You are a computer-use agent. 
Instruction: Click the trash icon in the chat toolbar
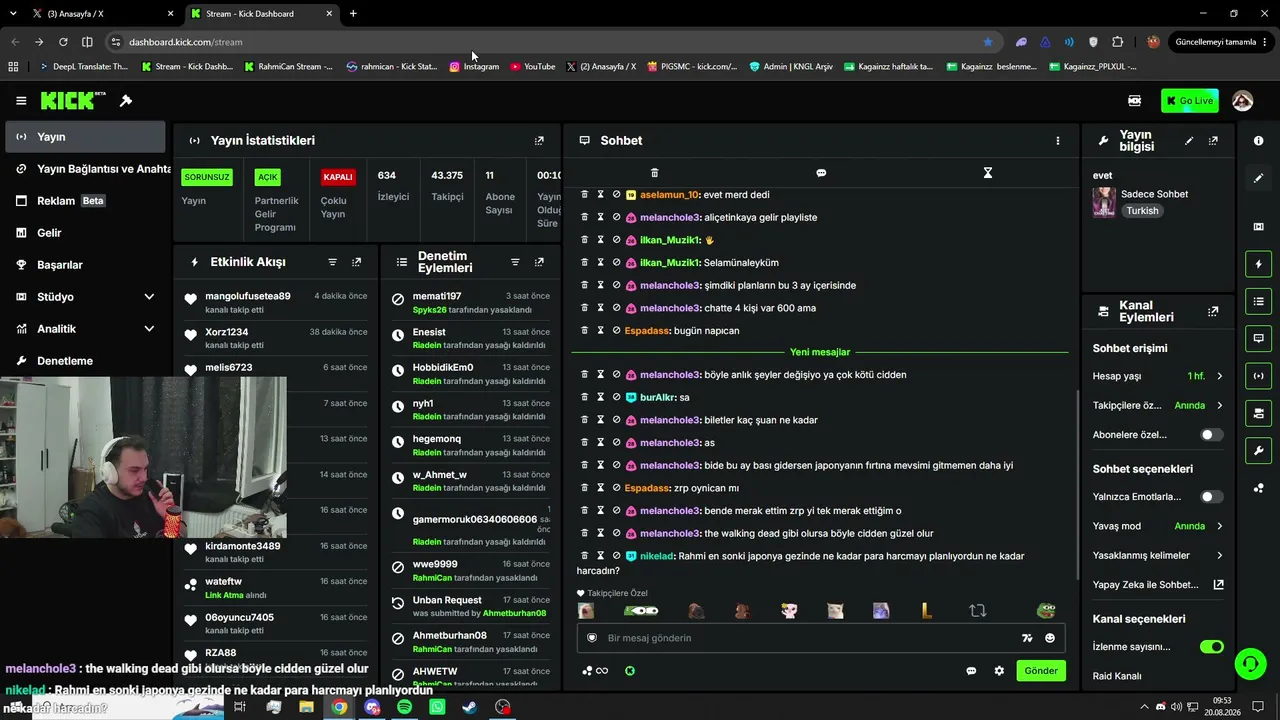655,173
